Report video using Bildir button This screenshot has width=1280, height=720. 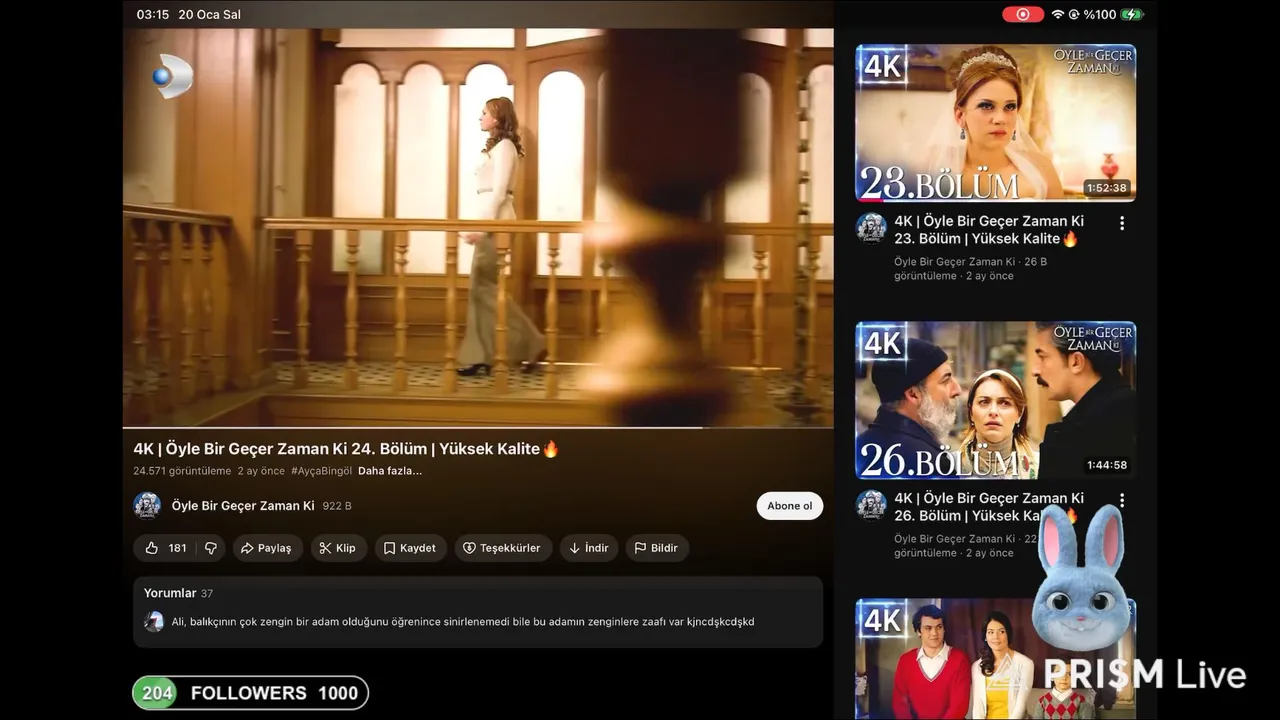click(656, 548)
